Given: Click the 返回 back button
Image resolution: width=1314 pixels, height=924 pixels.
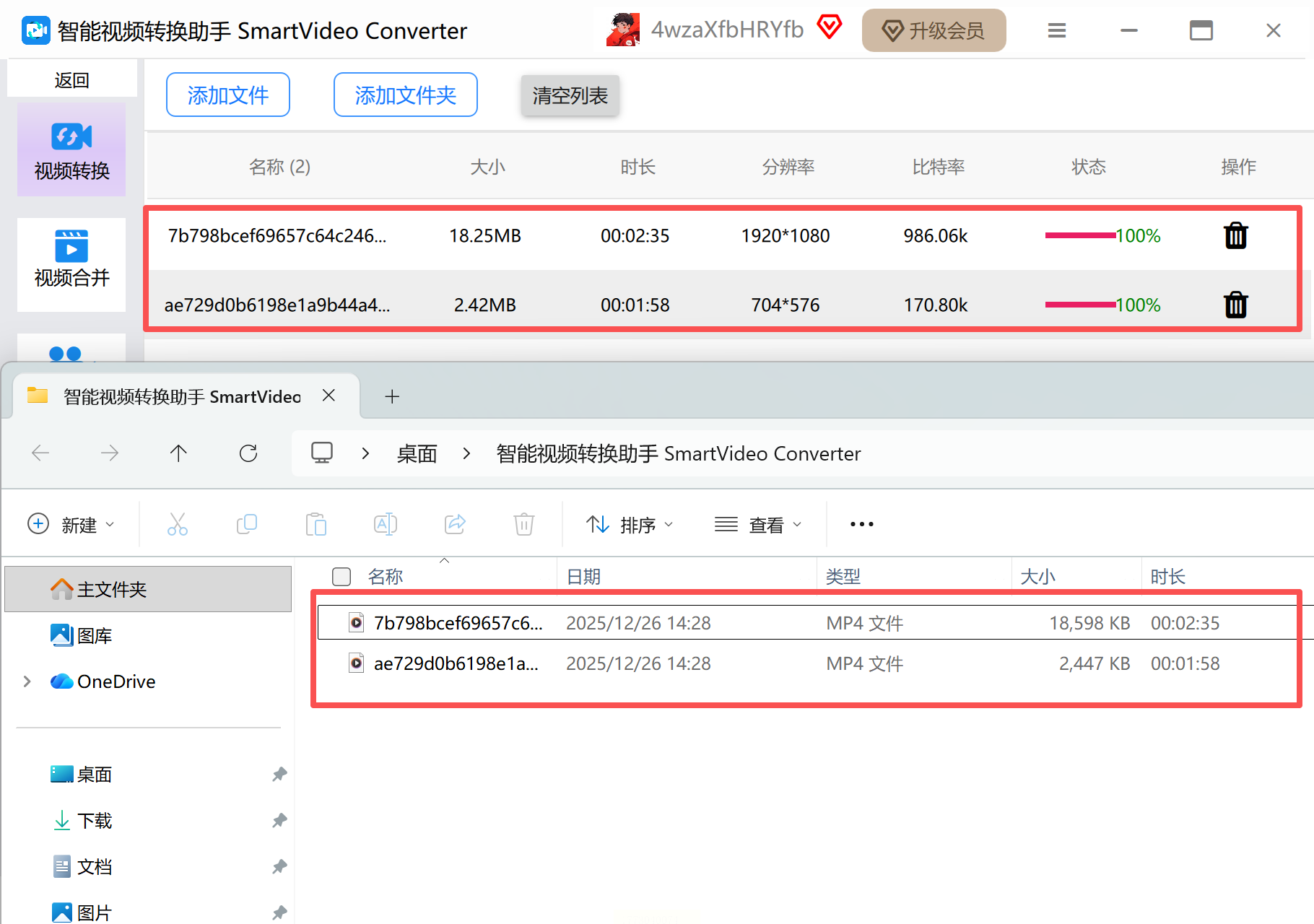Looking at the screenshot, I should (x=72, y=79).
